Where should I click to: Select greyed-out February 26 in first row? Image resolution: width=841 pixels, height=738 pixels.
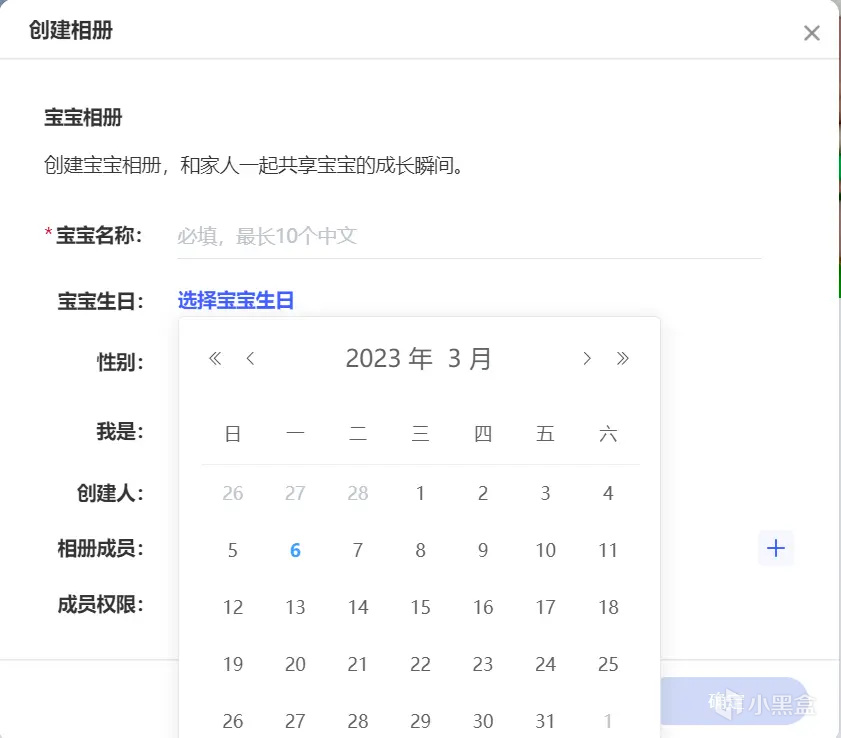click(233, 493)
